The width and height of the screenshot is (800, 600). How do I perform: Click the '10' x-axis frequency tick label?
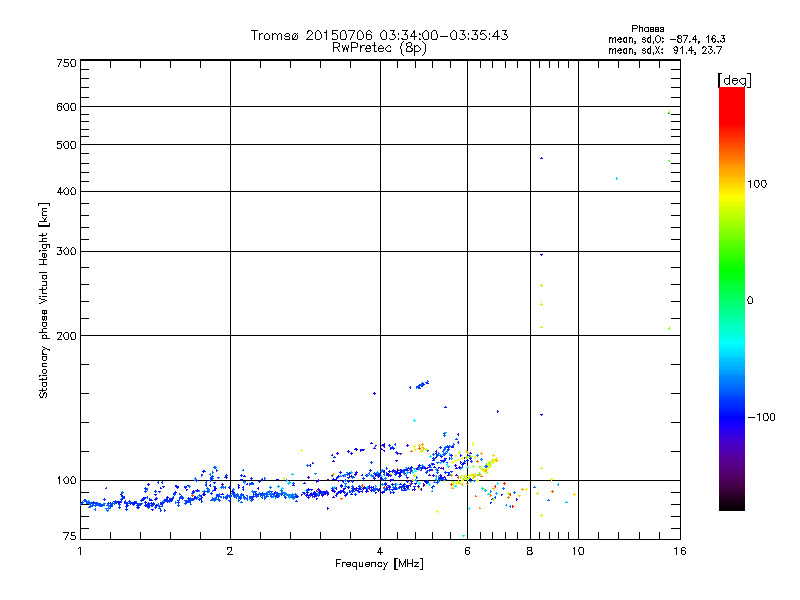pyautogui.click(x=578, y=551)
